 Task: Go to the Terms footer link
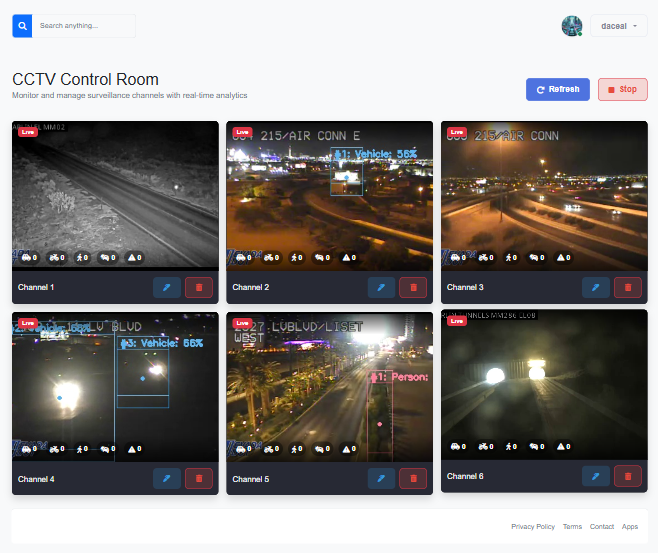572,526
